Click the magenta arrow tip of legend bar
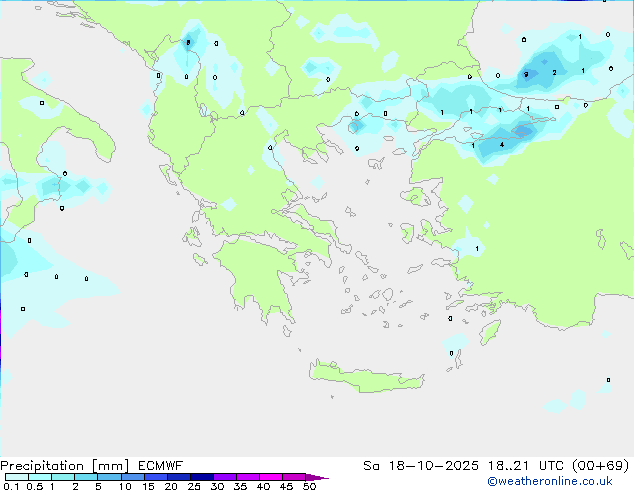This screenshot has width=634, height=490. pos(324,477)
